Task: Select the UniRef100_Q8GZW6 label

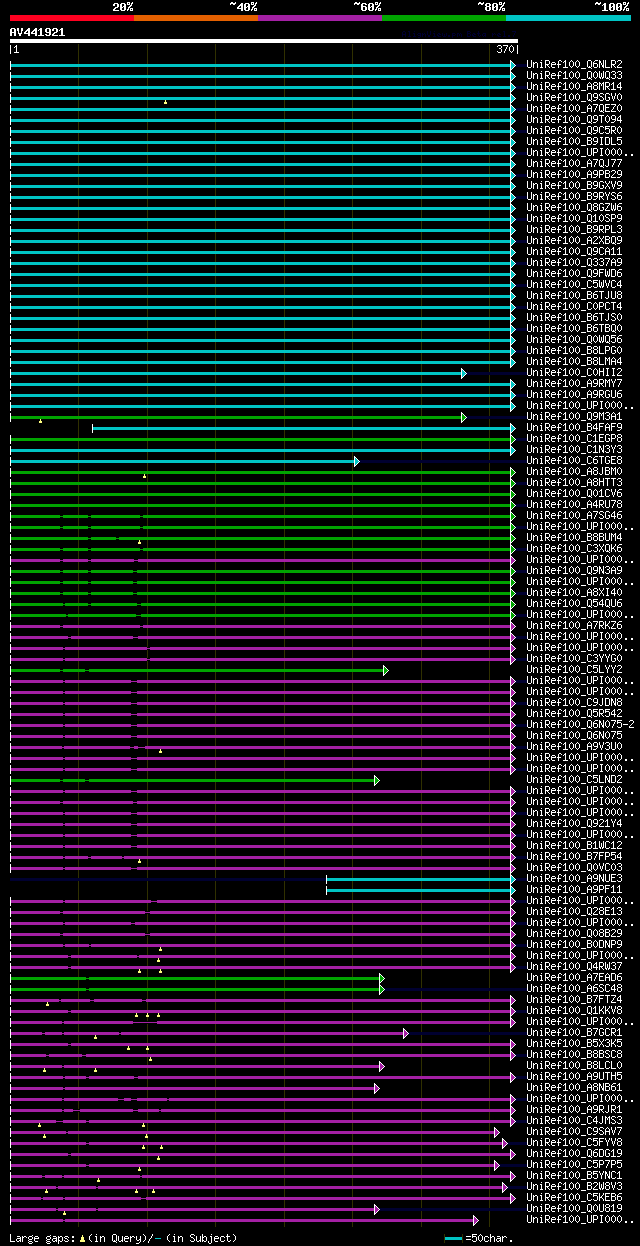Action: [x=574, y=208]
